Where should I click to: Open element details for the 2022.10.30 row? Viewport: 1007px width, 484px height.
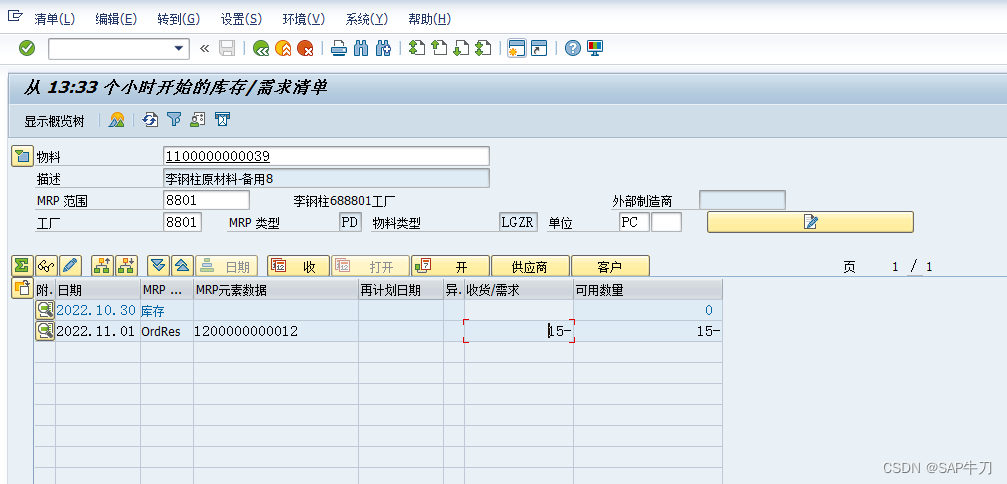[x=45, y=310]
